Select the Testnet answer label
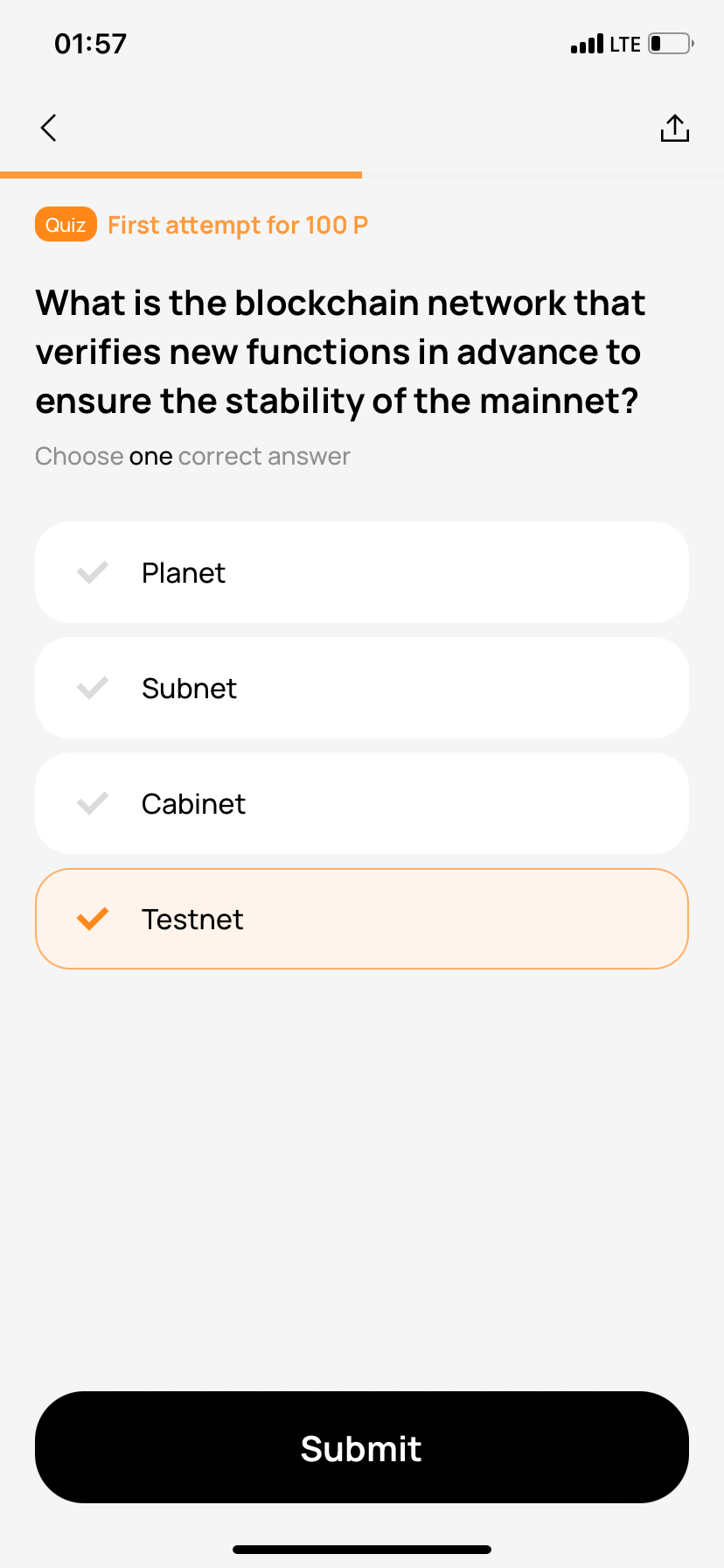This screenshot has height=1568, width=724. pos(192,920)
